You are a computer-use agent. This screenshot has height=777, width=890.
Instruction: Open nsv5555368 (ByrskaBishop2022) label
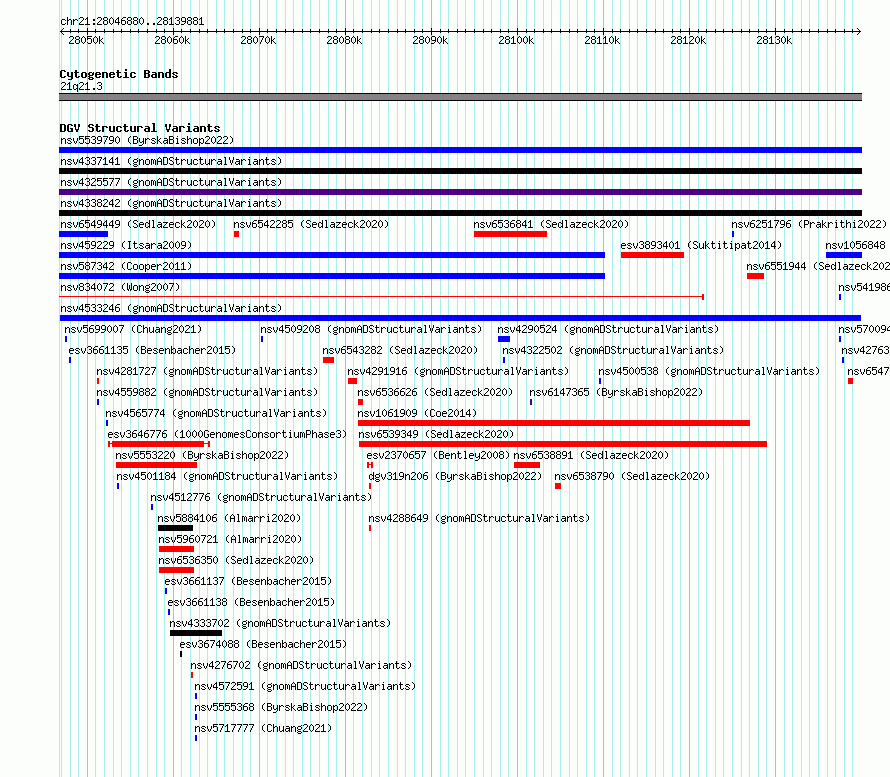[281, 707]
